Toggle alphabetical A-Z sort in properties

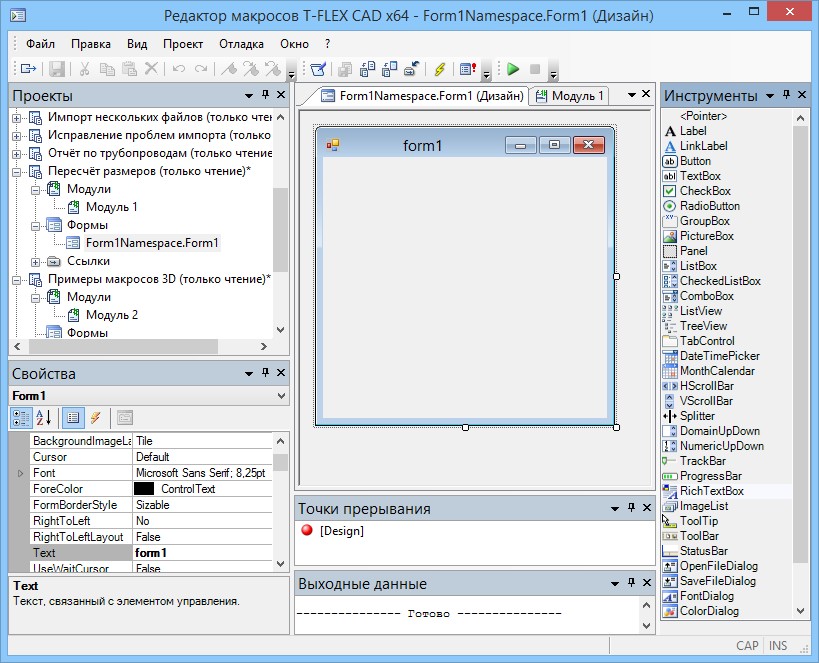pyautogui.click(x=43, y=417)
